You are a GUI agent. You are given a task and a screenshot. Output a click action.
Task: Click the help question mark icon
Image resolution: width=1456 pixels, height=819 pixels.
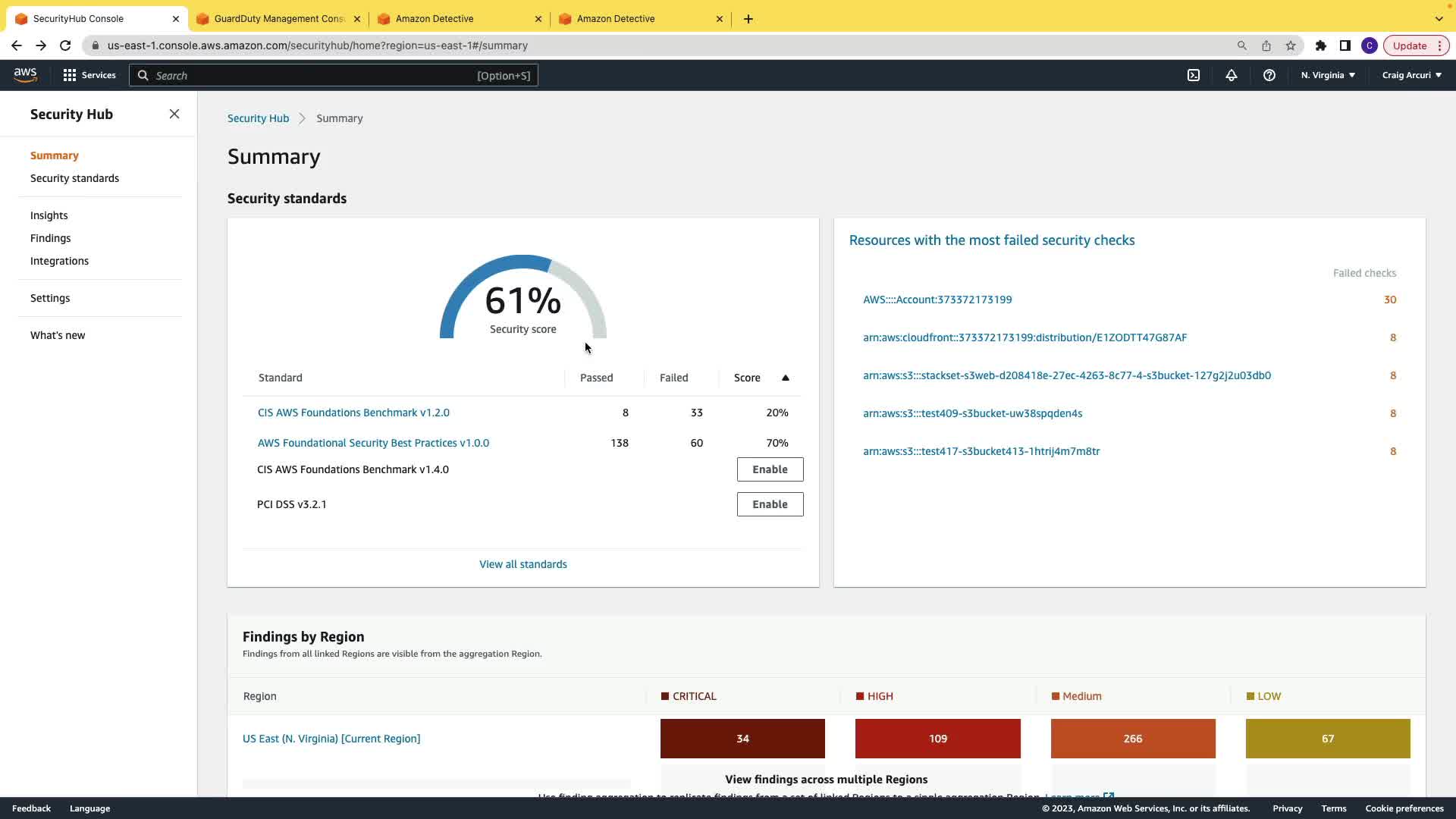click(x=1269, y=75)
